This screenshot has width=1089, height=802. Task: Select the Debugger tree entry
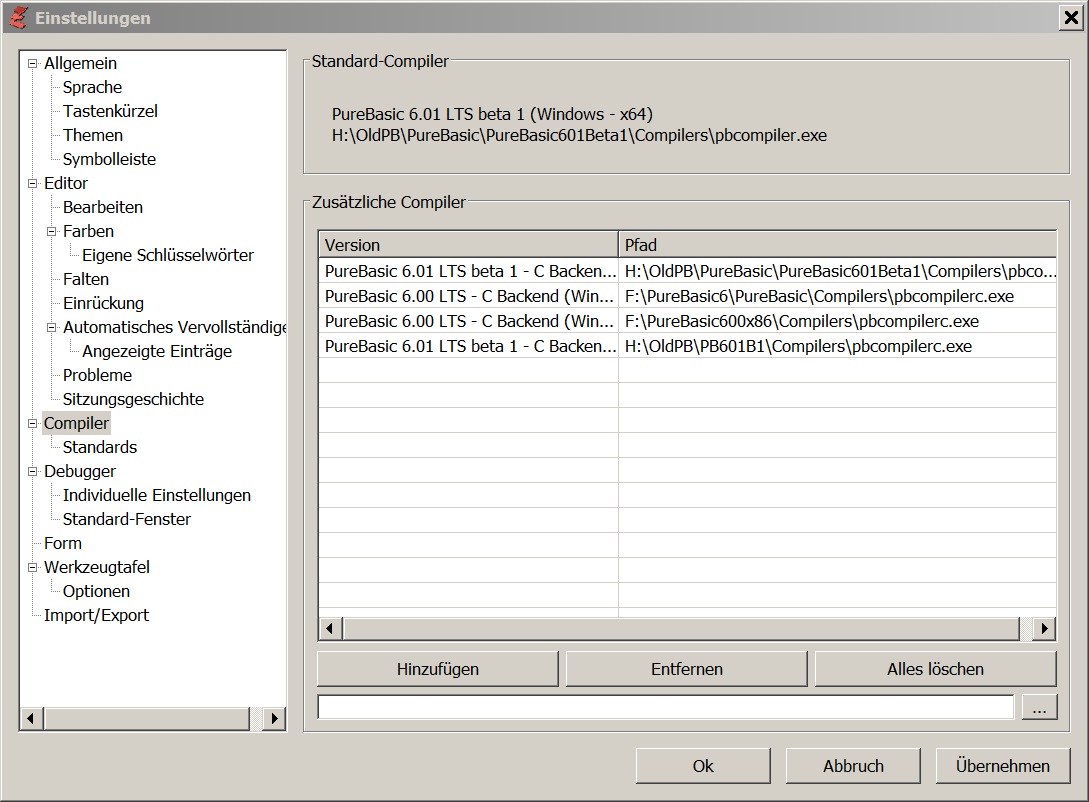[x=80, y=471]
